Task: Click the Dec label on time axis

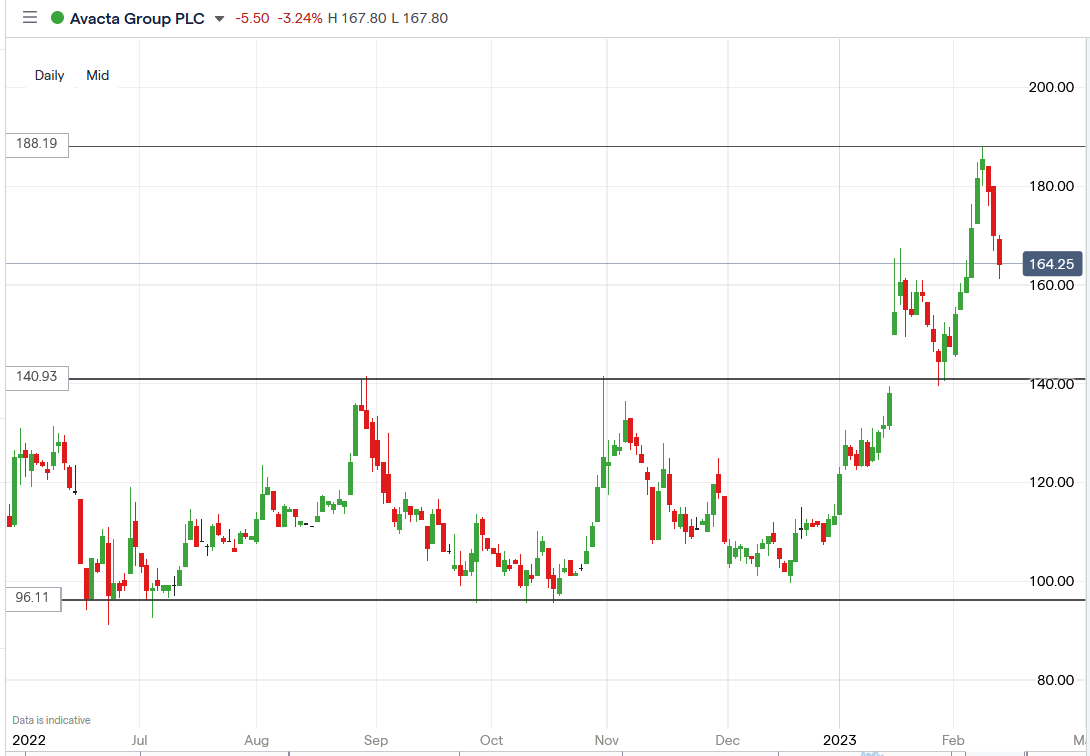Action: click(x=727, y=740)
